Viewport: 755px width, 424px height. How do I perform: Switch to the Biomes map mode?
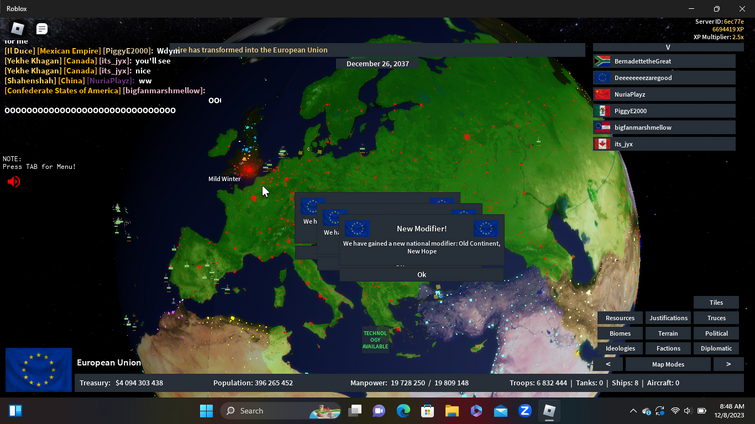click(620, 333)
